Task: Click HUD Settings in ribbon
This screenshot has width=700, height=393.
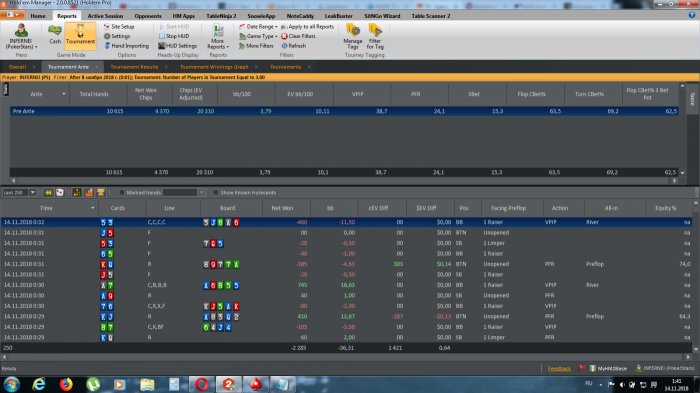Action: click(177, 46)
